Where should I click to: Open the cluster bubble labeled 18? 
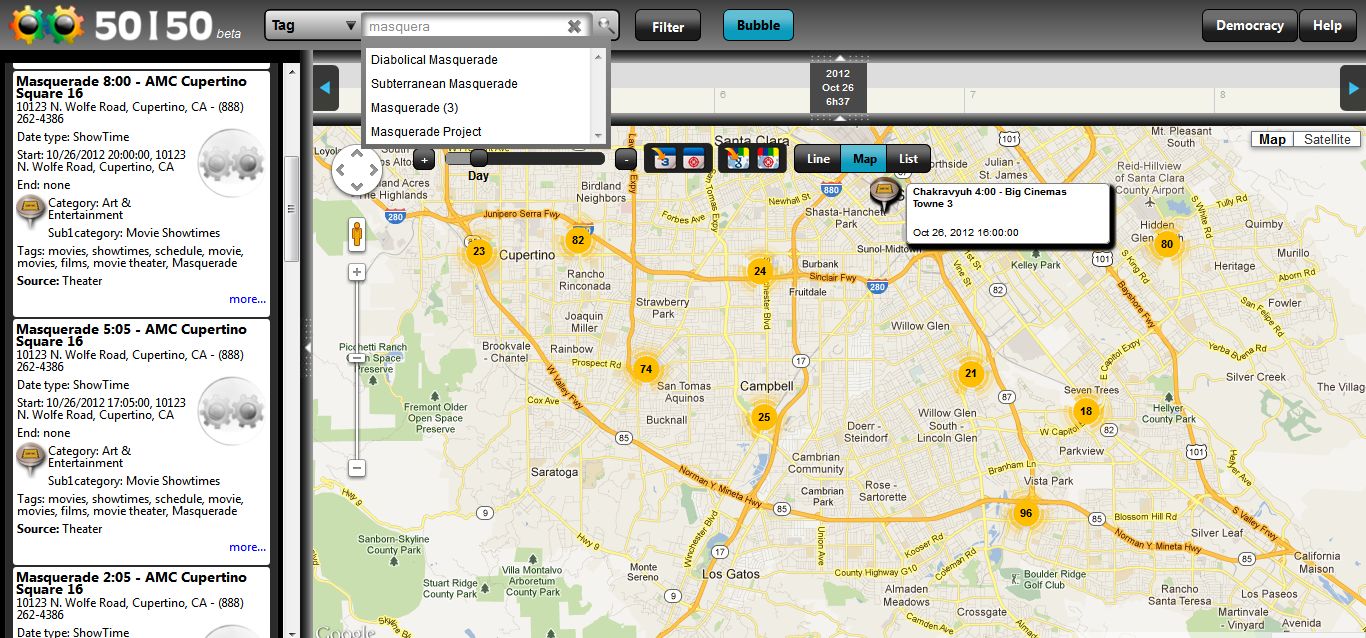point(1086,411)
